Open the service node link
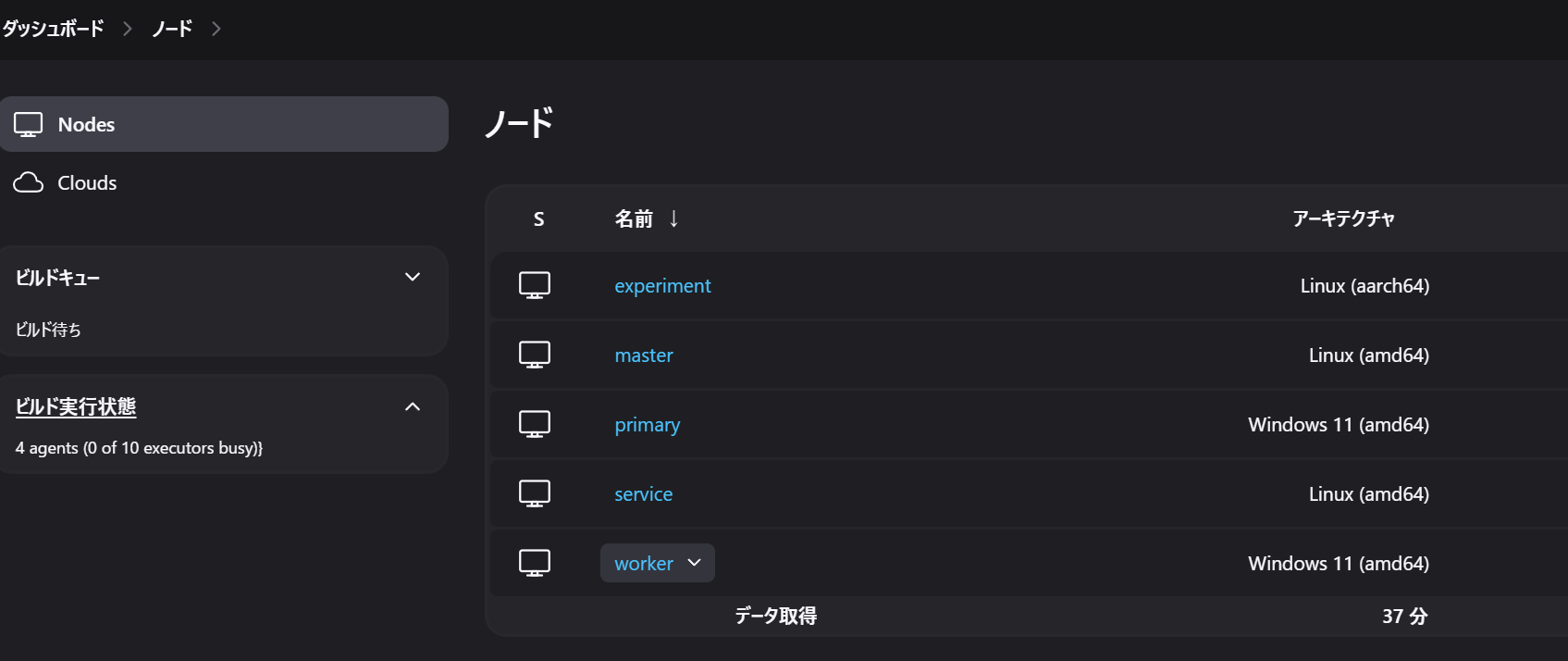The height and width of the screenshot is (661, 1568). (644, 494)
